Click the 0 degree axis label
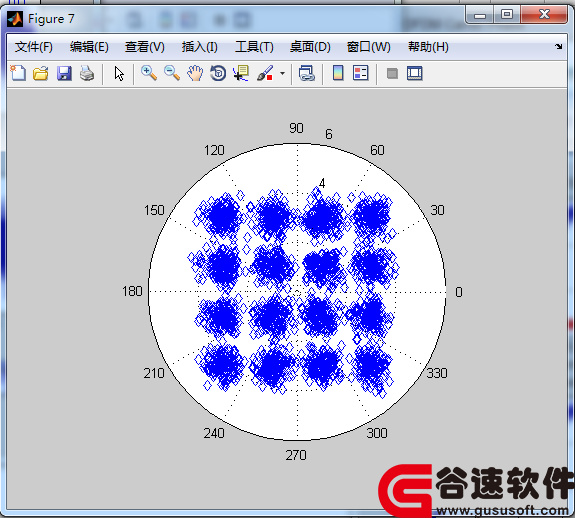The image size is (575, 518). tap(459, 292)
